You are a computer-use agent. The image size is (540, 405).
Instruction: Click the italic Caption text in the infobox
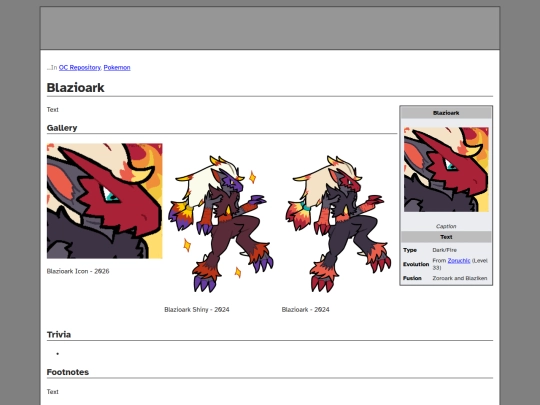[446, 226]
